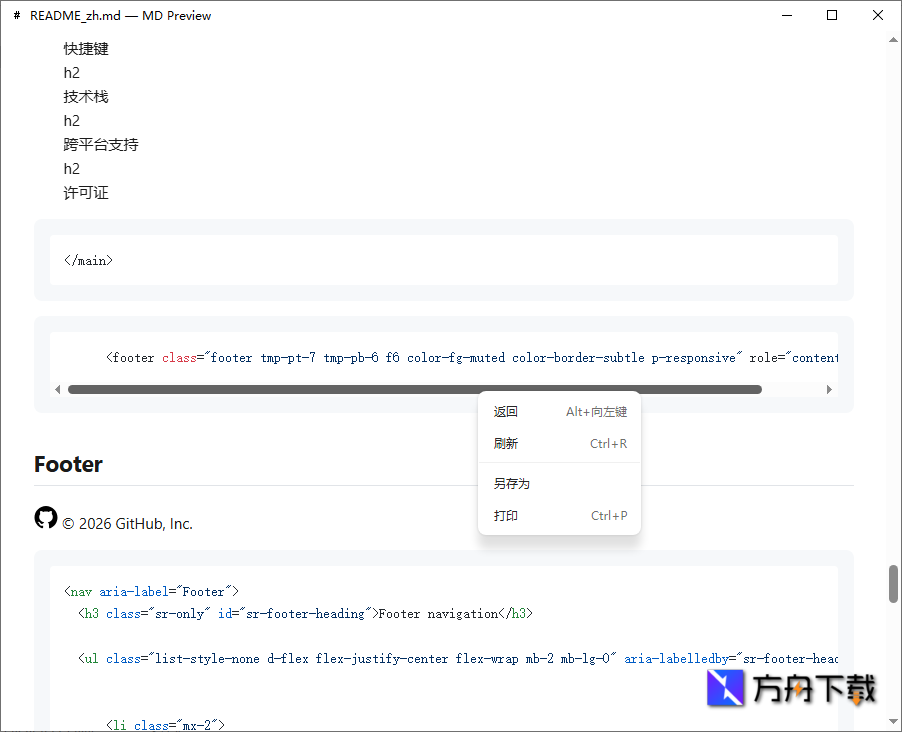Choose 返回 from the context menu
Image resolution: width=902 pixels, height=732 pixels.
coord(506,412)
